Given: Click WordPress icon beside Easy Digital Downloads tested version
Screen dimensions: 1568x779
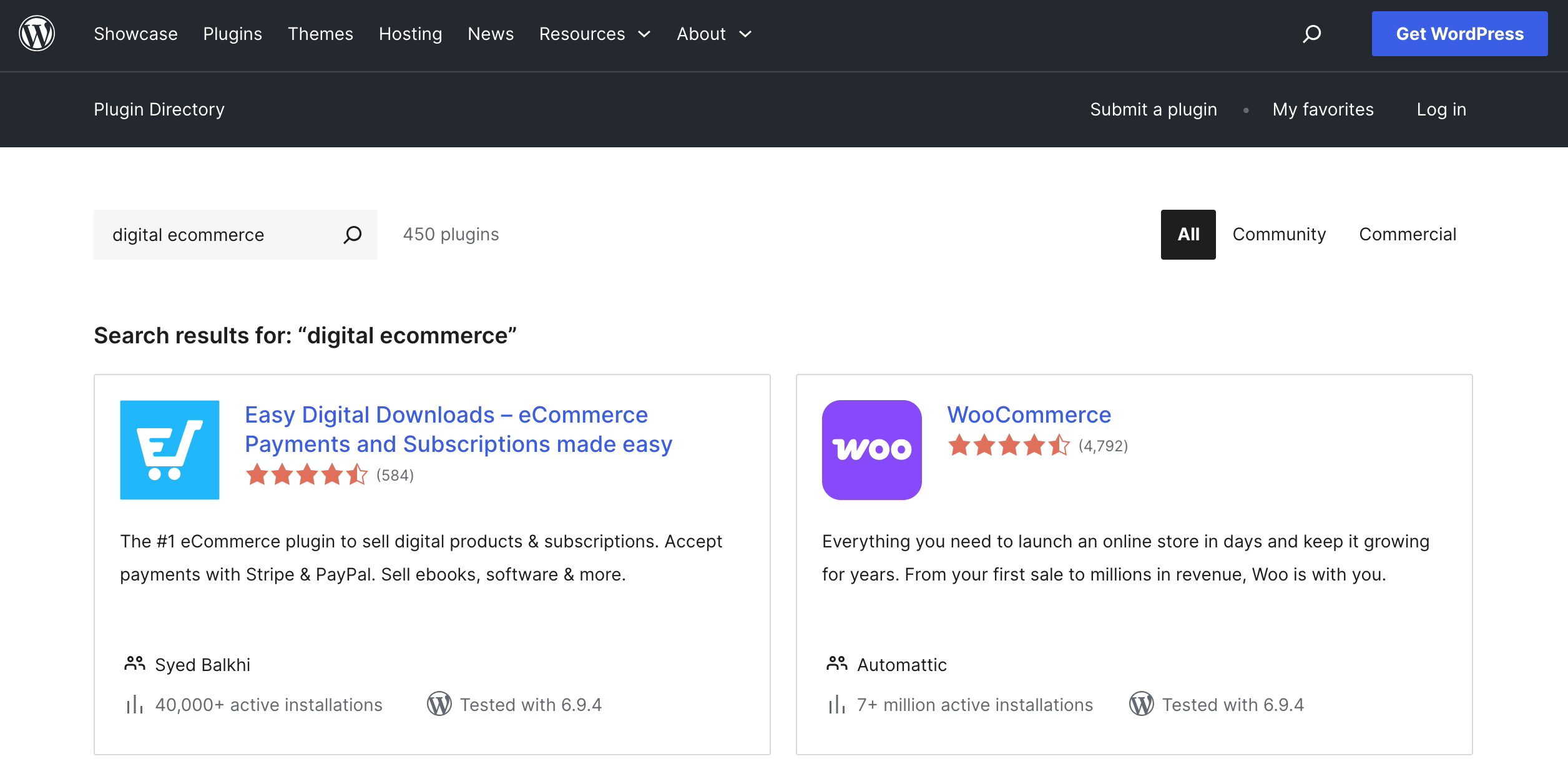Looking at the screenshot, I should click(439, 704).
